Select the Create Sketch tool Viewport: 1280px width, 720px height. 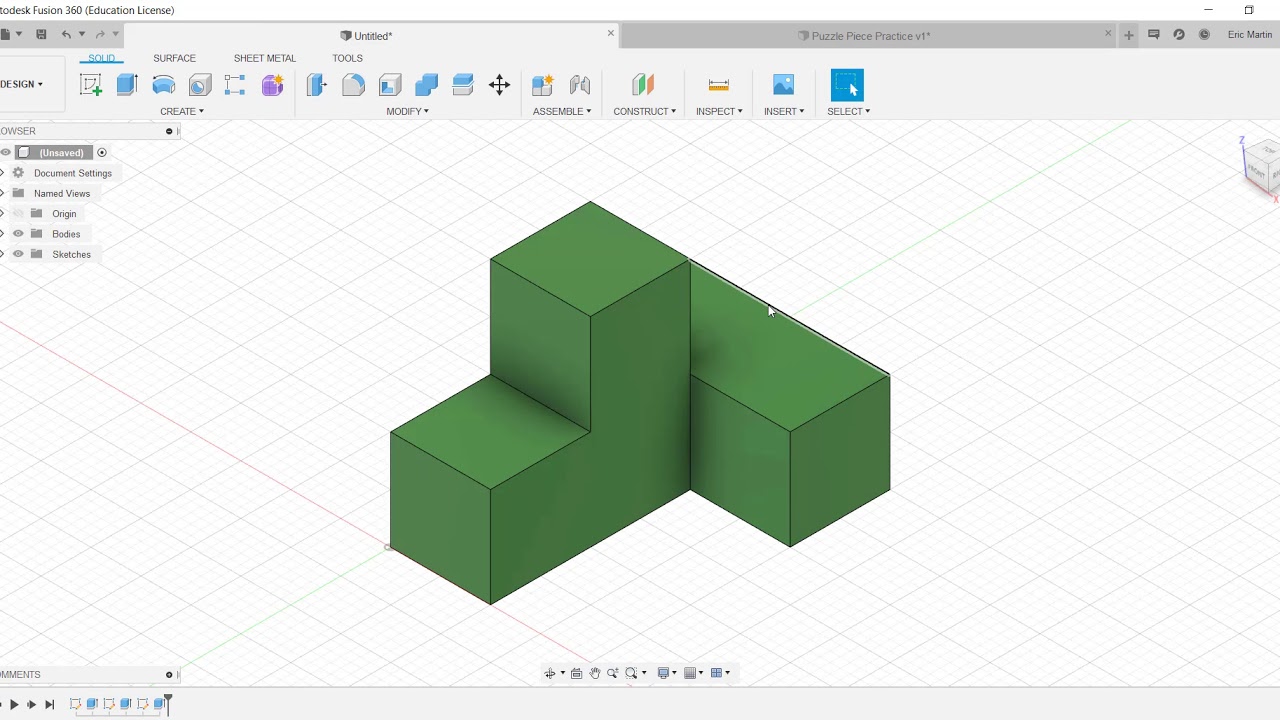coord(91,85)
